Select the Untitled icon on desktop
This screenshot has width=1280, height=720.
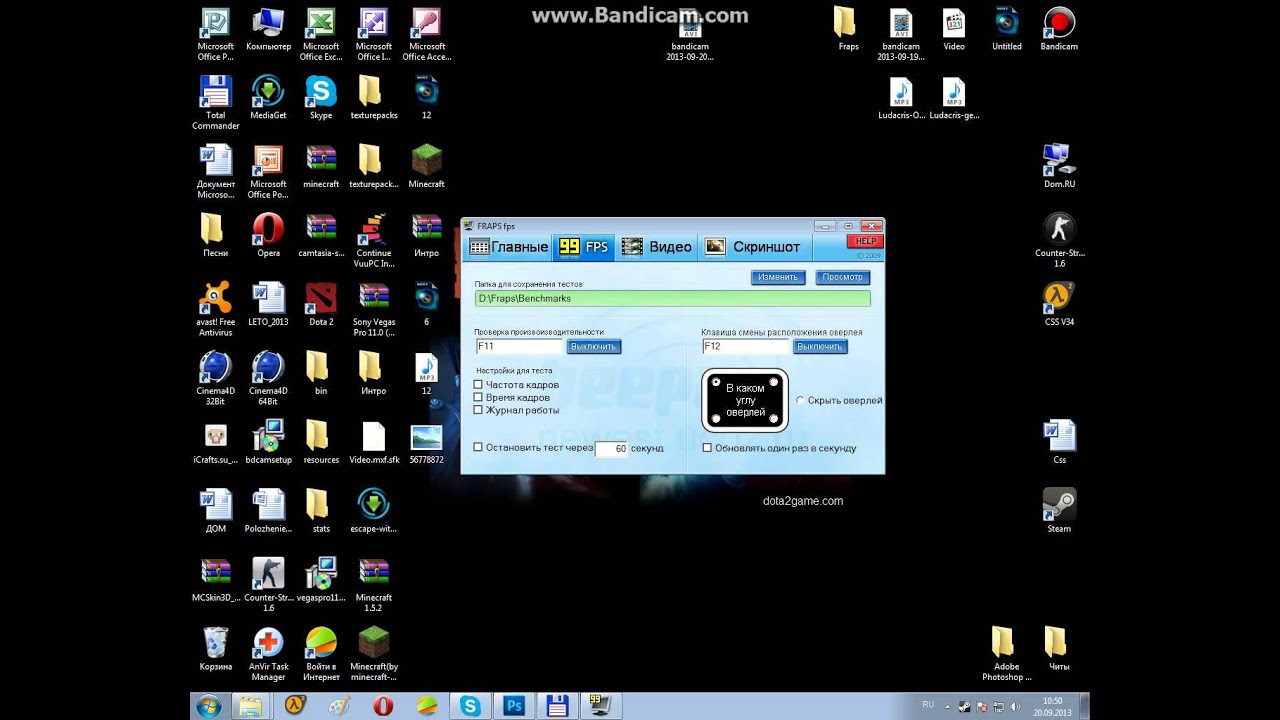coord(1007,29)
